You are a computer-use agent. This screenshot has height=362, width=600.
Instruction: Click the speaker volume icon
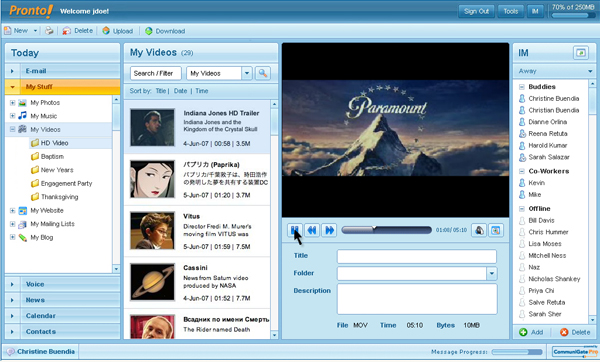coord(479,230)
